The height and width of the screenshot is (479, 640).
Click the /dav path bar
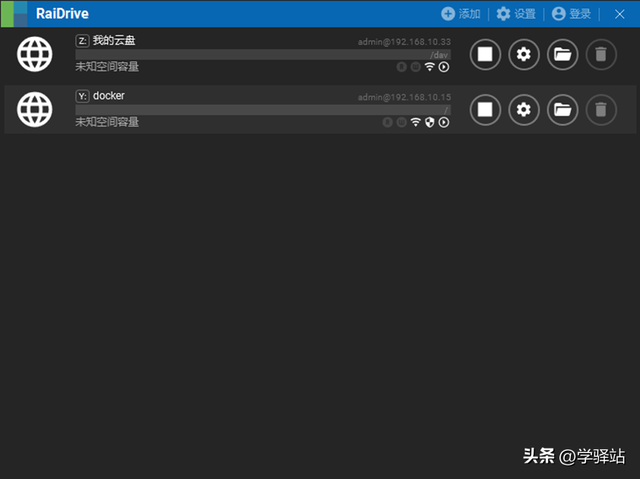[263, 55]
